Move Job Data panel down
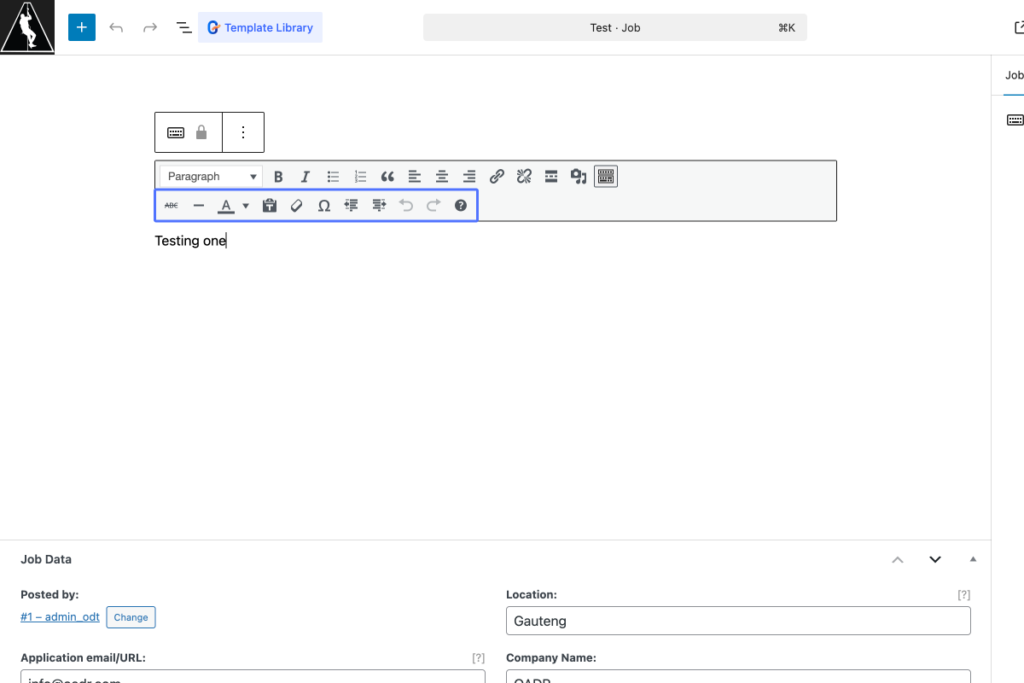Image resolution: width=1024 pixels, height=683 pixels. (935, 560)
